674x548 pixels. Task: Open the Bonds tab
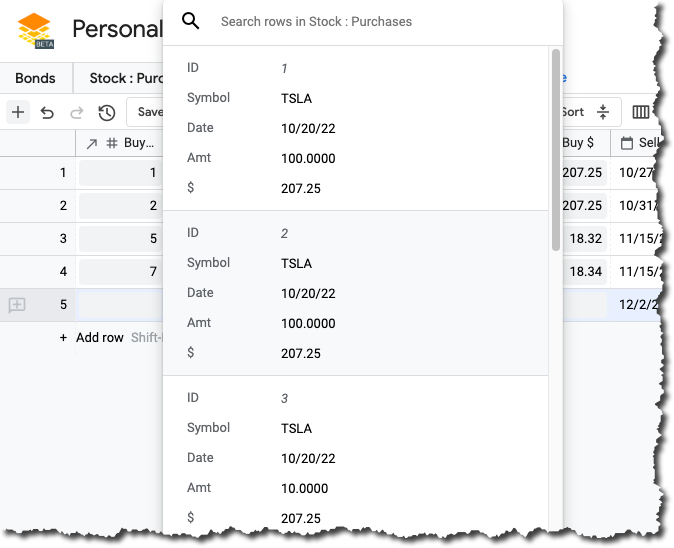(x=36, y=78)
